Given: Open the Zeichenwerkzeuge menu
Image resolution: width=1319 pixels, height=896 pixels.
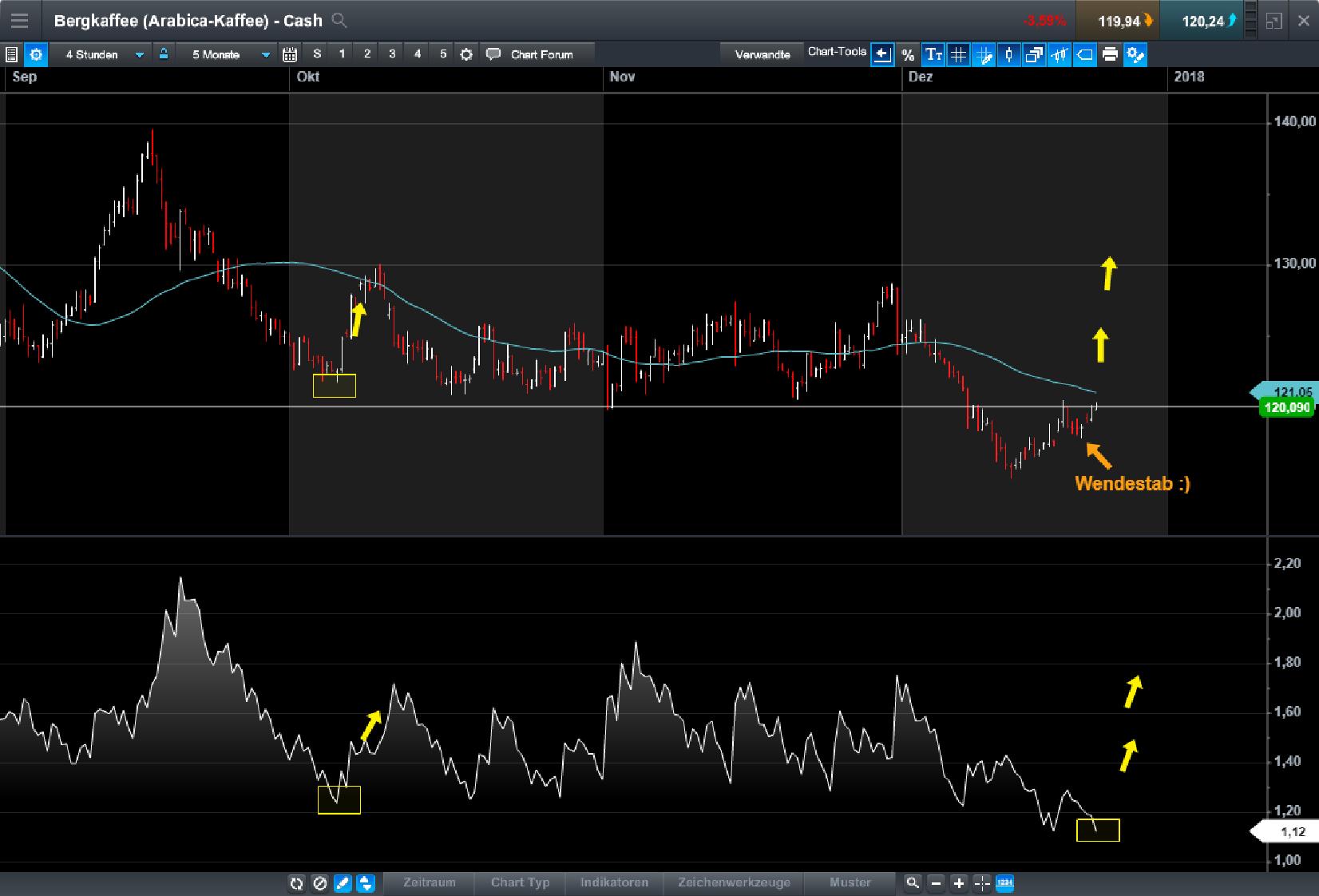Looking at the screenshot, I should (x=734, y=882).
